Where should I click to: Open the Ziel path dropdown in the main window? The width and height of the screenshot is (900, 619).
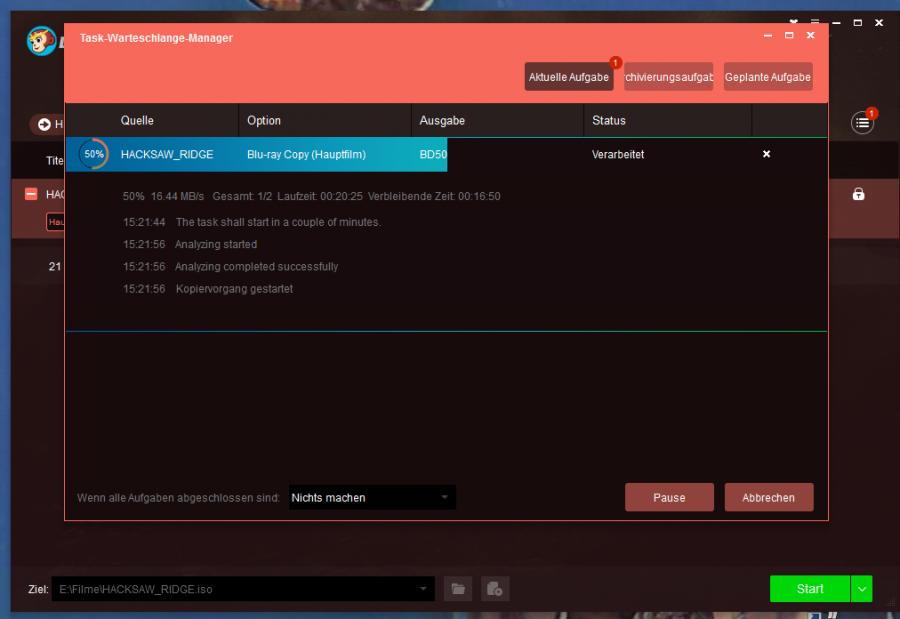[423, 589]
